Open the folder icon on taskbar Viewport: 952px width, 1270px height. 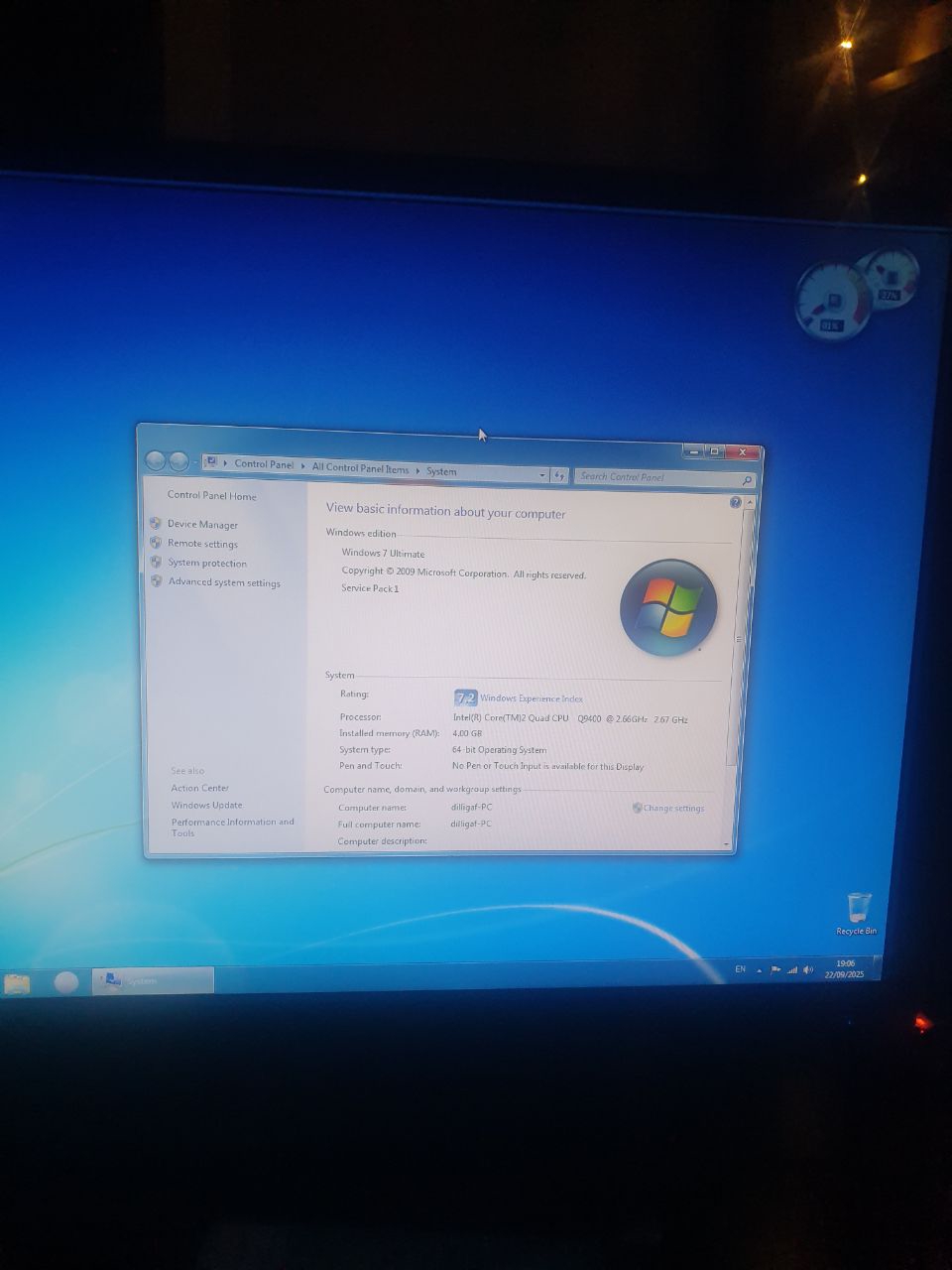point(17,983)
